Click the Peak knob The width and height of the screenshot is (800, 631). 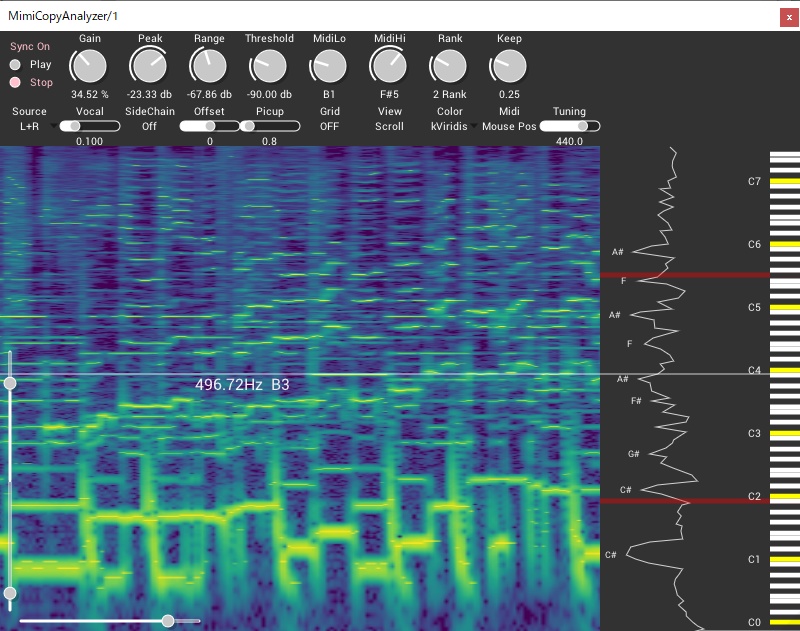click(x=149, y=66)
